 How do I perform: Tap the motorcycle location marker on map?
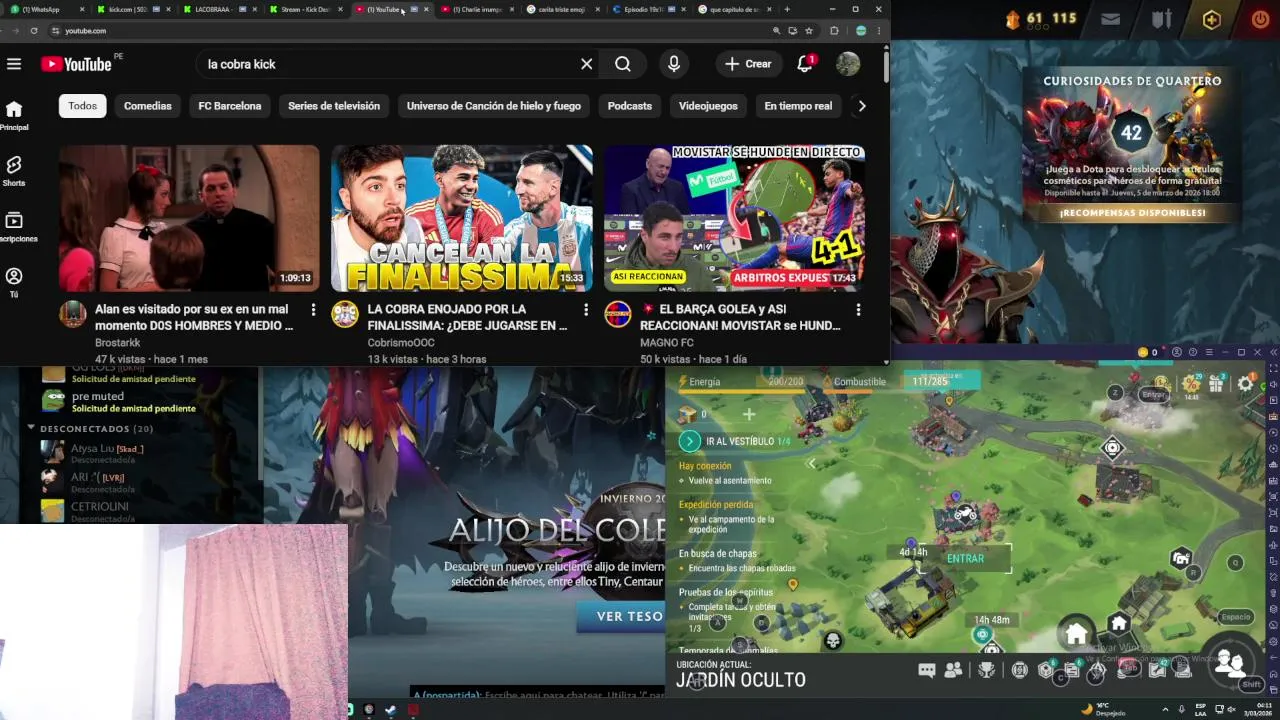point(964,513)
